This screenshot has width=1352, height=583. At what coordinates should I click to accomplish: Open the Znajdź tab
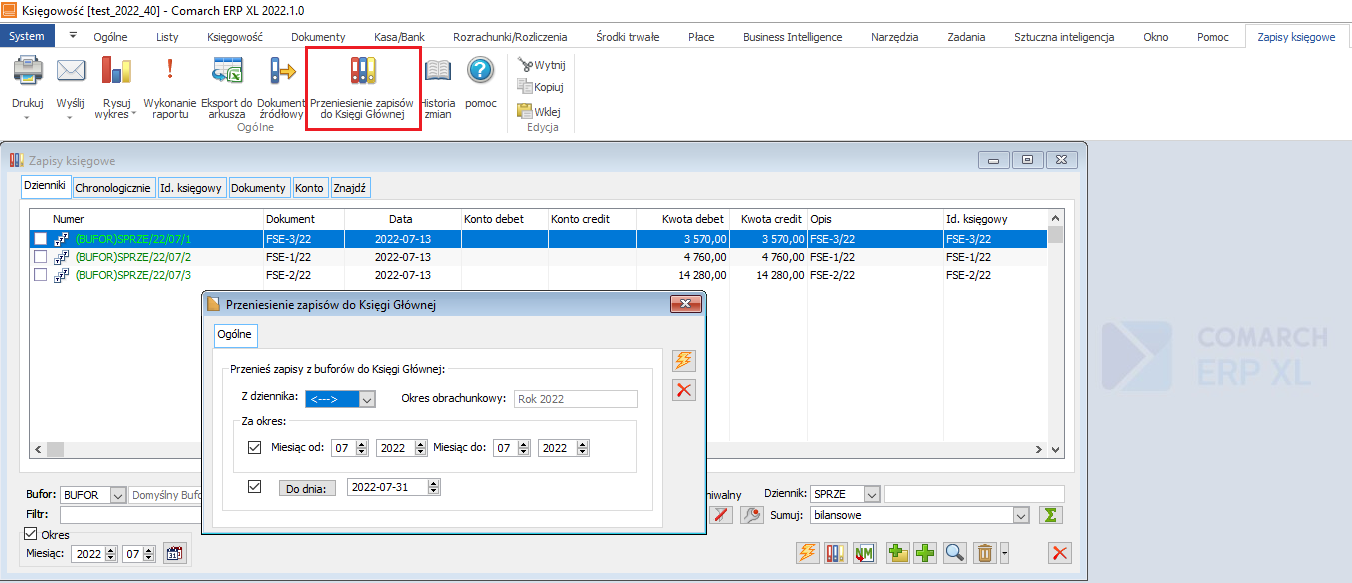point(350,187)
